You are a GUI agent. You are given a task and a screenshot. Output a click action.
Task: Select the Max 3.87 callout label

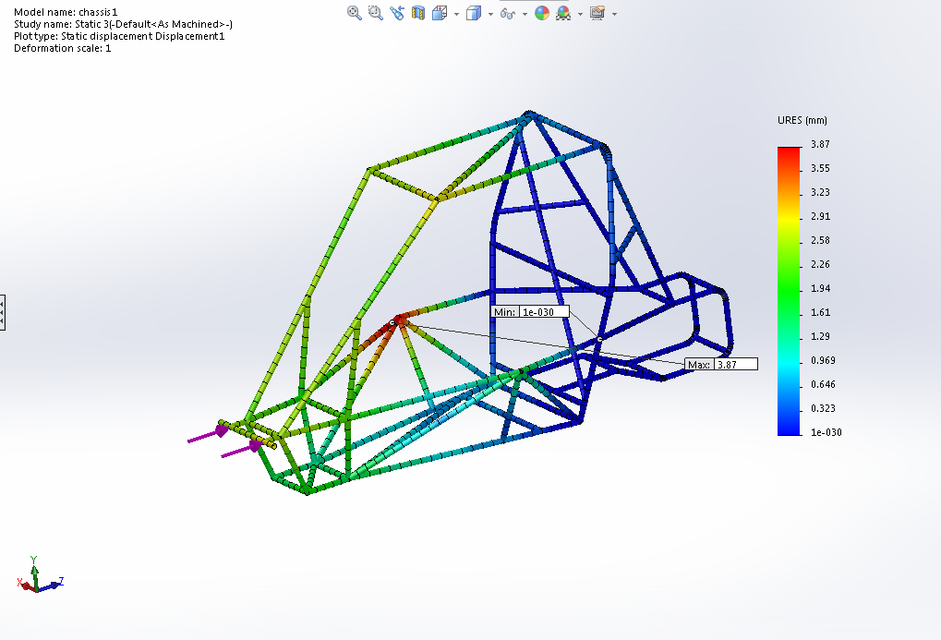tap(722, 364)
